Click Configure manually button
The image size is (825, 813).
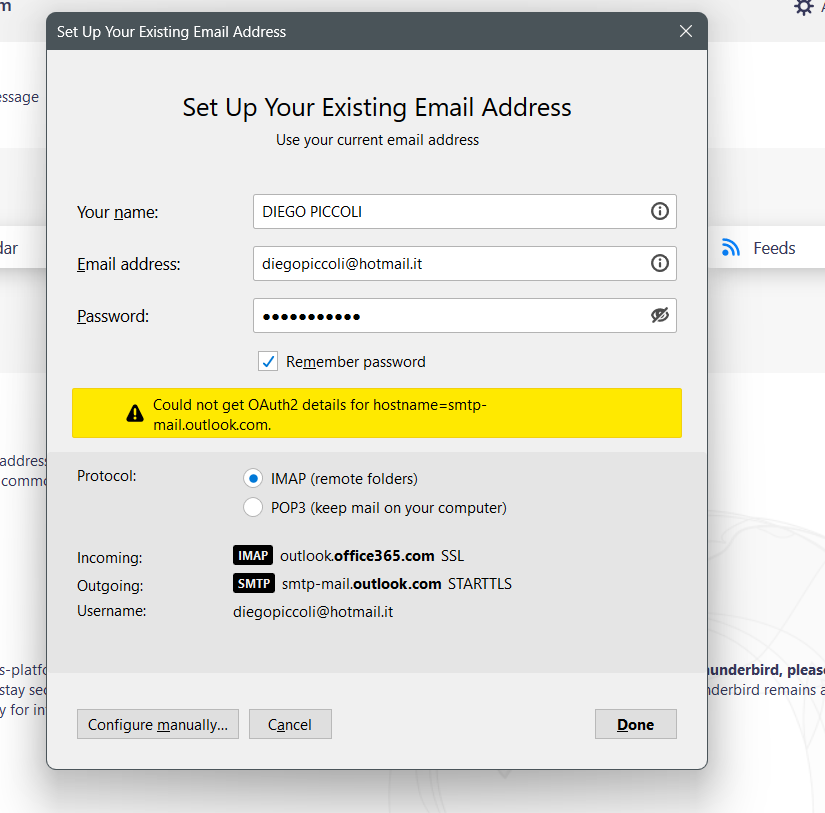click(158, 724)
